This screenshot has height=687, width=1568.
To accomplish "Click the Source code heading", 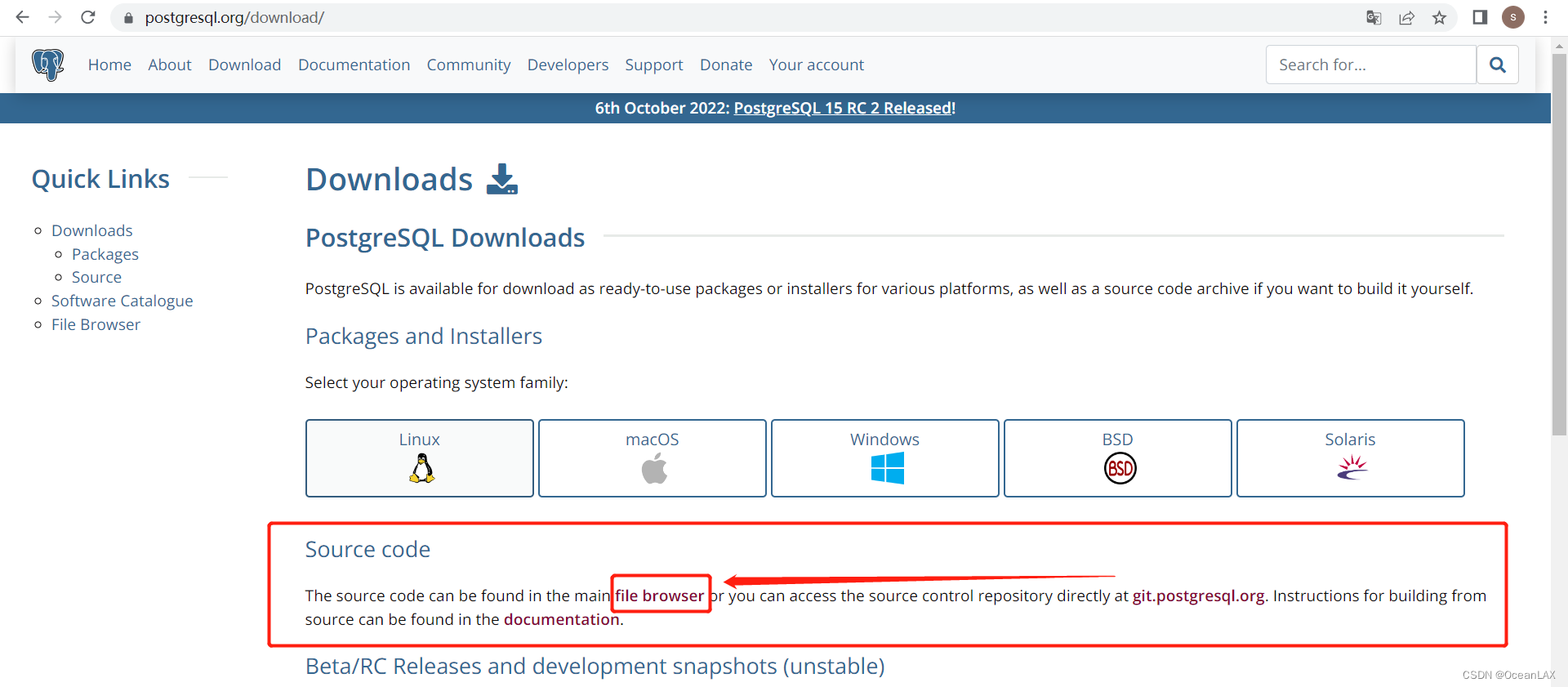I will pos(367,549).
